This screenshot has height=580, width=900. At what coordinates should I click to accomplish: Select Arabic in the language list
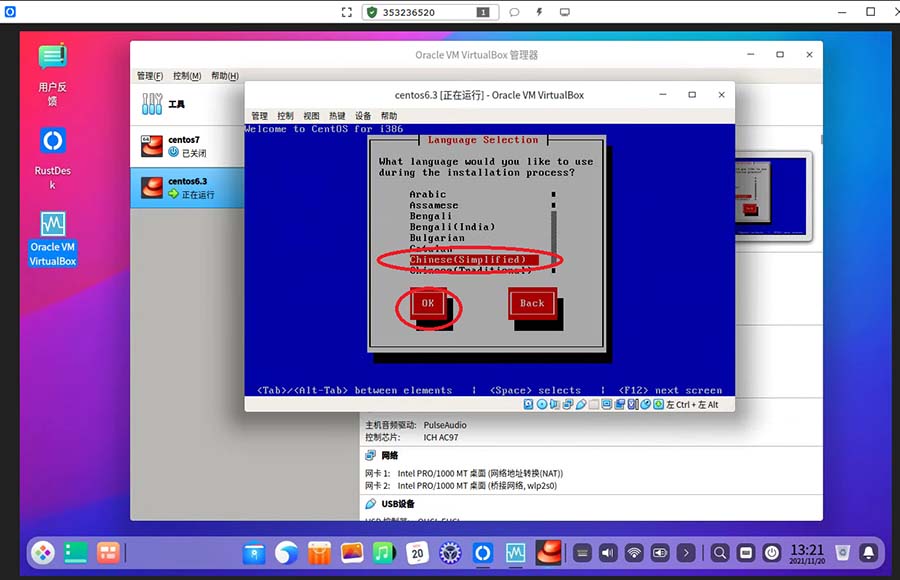pyautogui.click(x=428, y=194)
